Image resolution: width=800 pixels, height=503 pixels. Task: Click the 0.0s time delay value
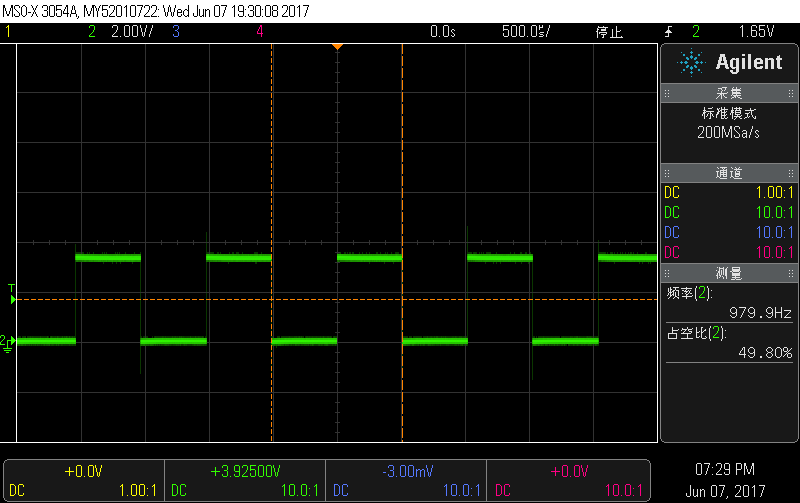tap(442, 32)
